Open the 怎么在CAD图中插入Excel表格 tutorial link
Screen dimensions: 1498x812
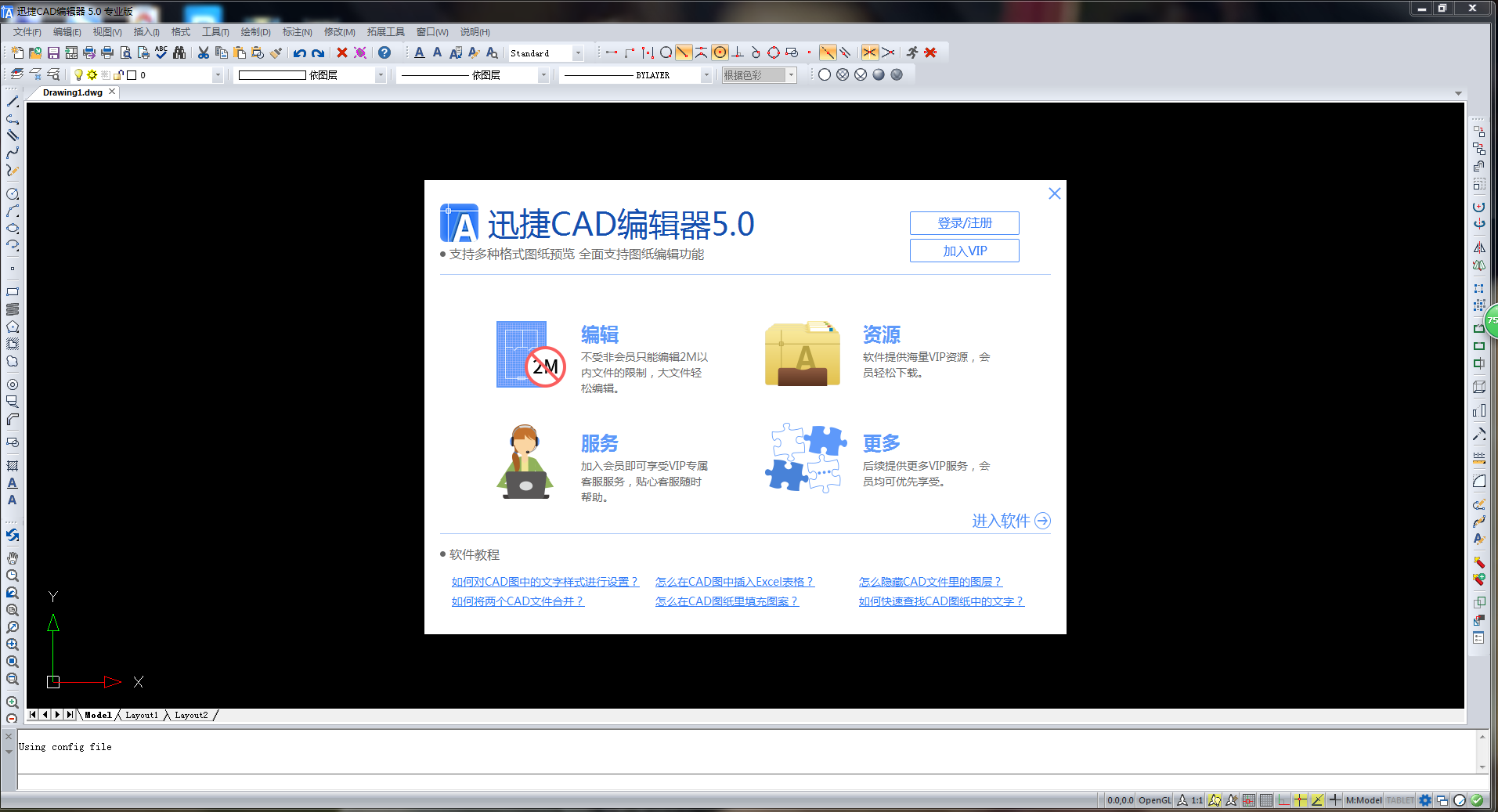pyautogui.click(x=735, y=582)
